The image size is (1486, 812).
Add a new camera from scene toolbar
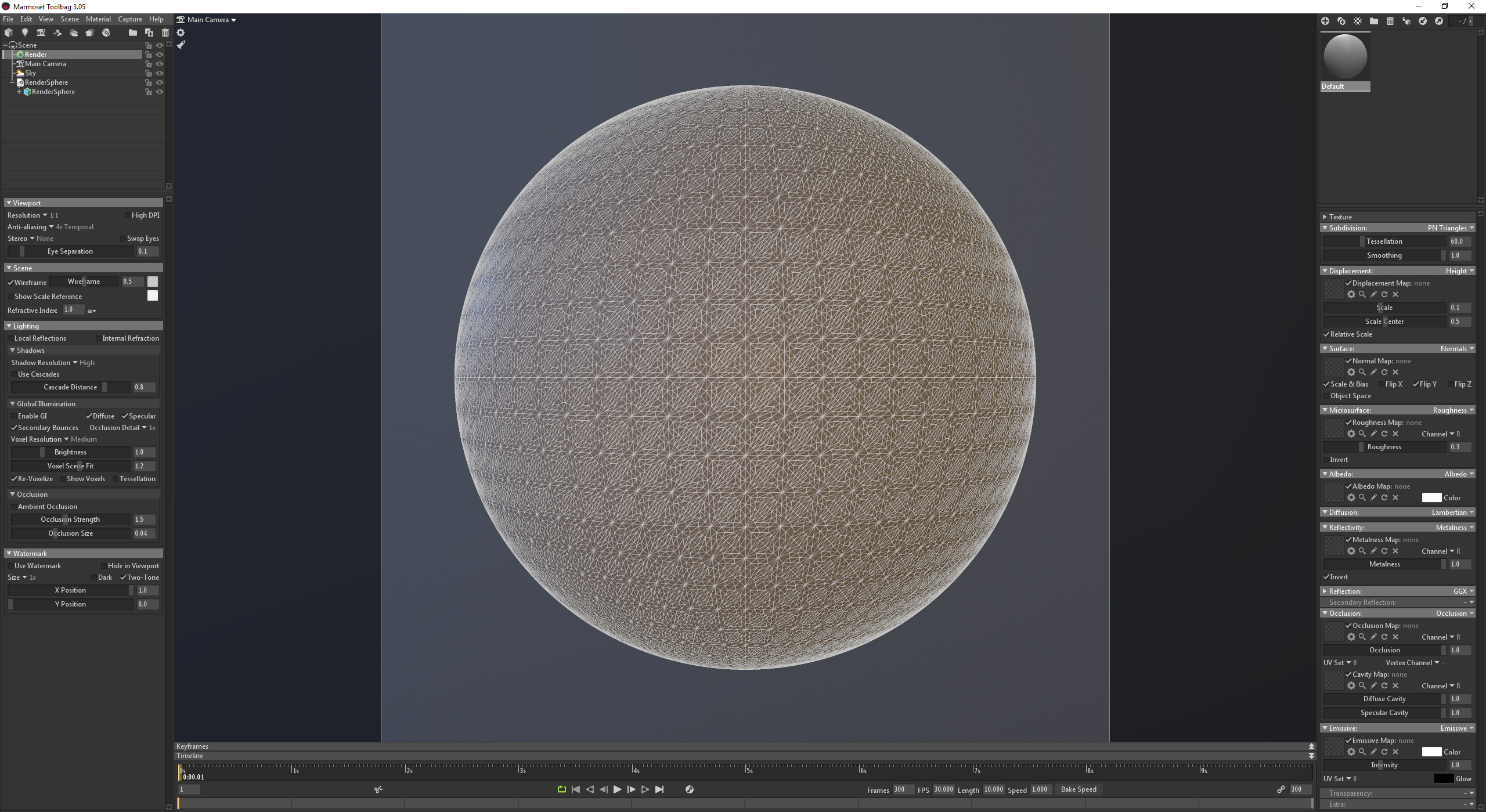tap(41, 33)
